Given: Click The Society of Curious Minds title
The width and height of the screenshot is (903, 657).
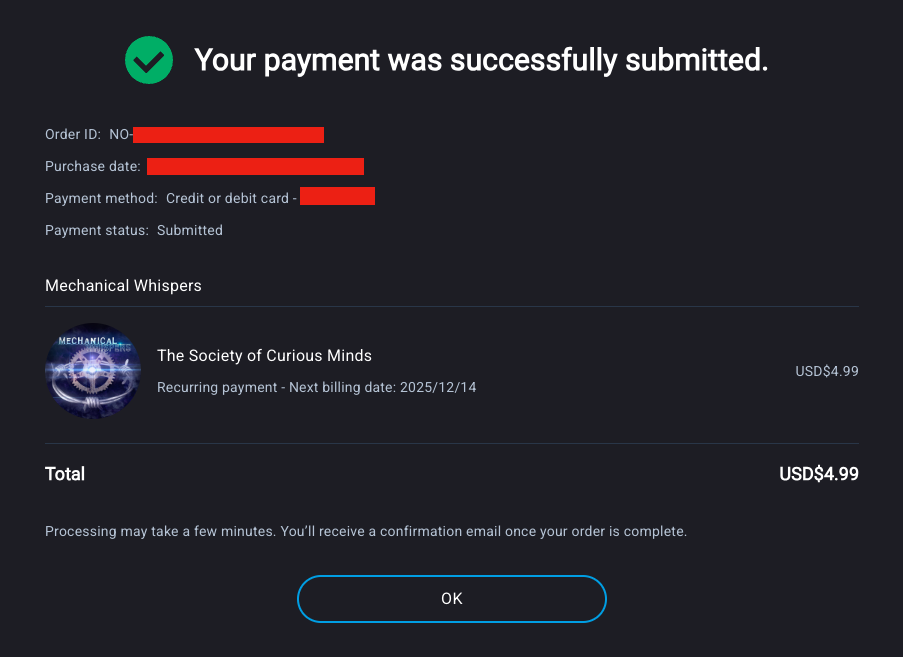Looking at the screenshot, I should coord(264,356).
